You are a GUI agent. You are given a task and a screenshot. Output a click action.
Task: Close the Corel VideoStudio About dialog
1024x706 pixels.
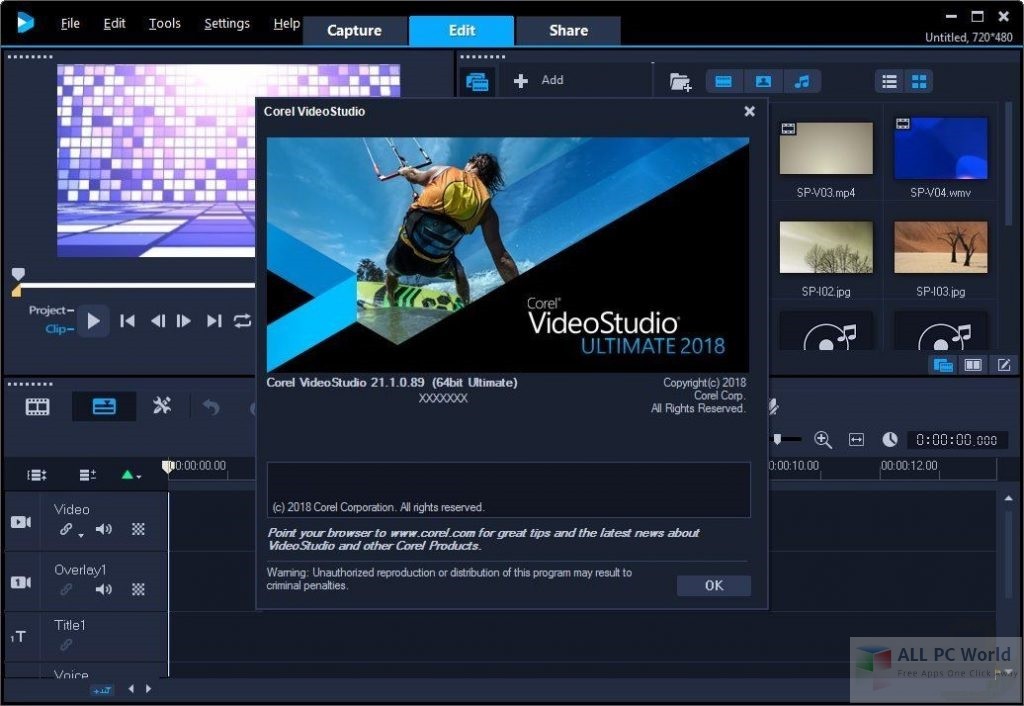tap(750, 111)
